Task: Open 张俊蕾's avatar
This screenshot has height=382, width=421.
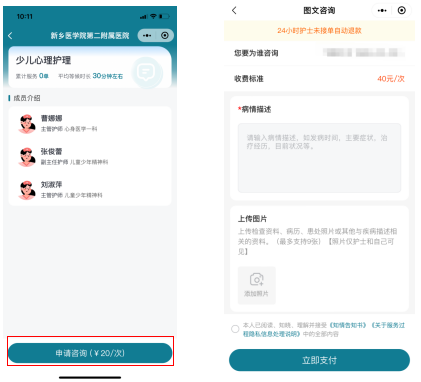Action: (x=27, y=157)
